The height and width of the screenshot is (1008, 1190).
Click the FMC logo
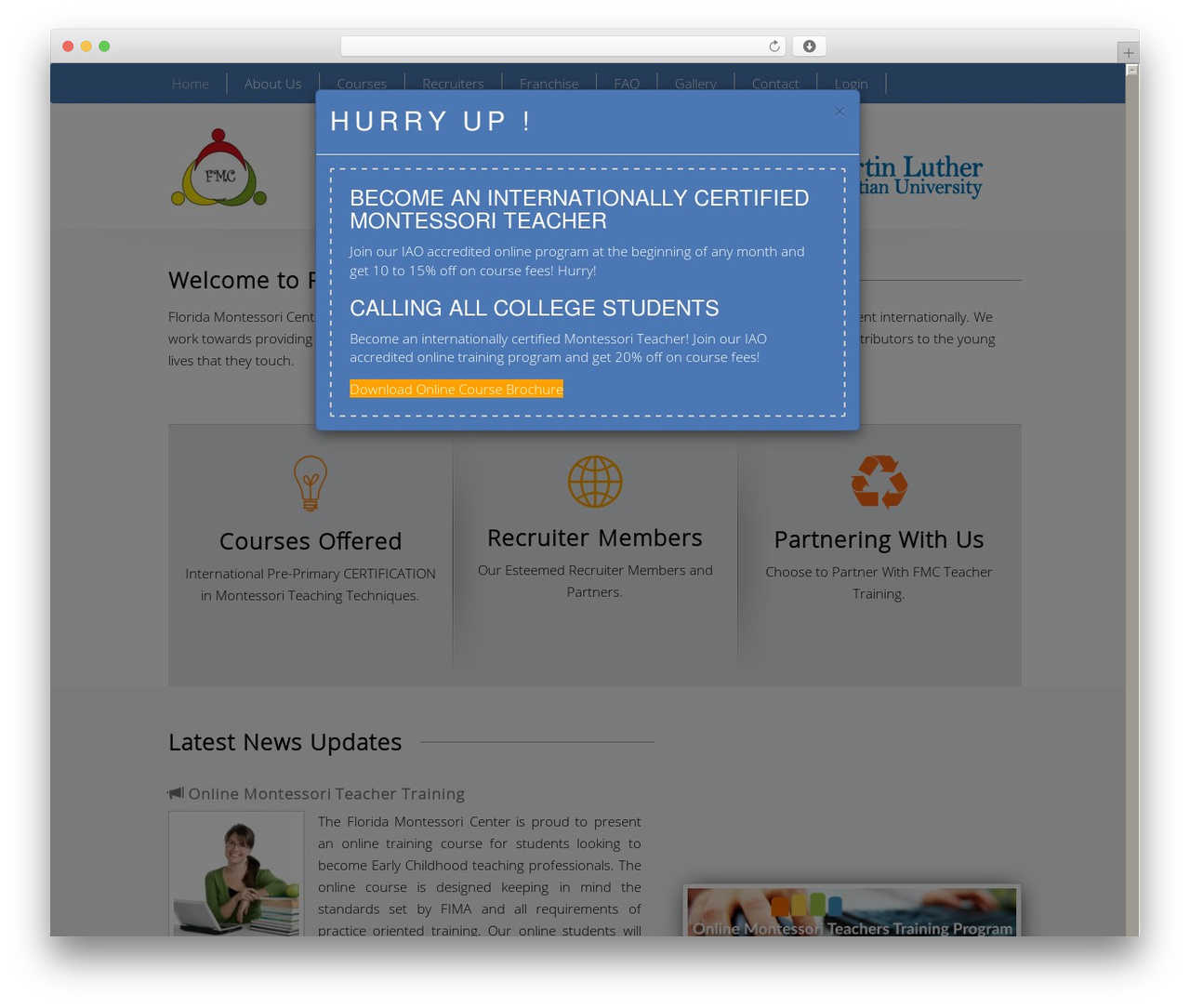click(219, 167)
